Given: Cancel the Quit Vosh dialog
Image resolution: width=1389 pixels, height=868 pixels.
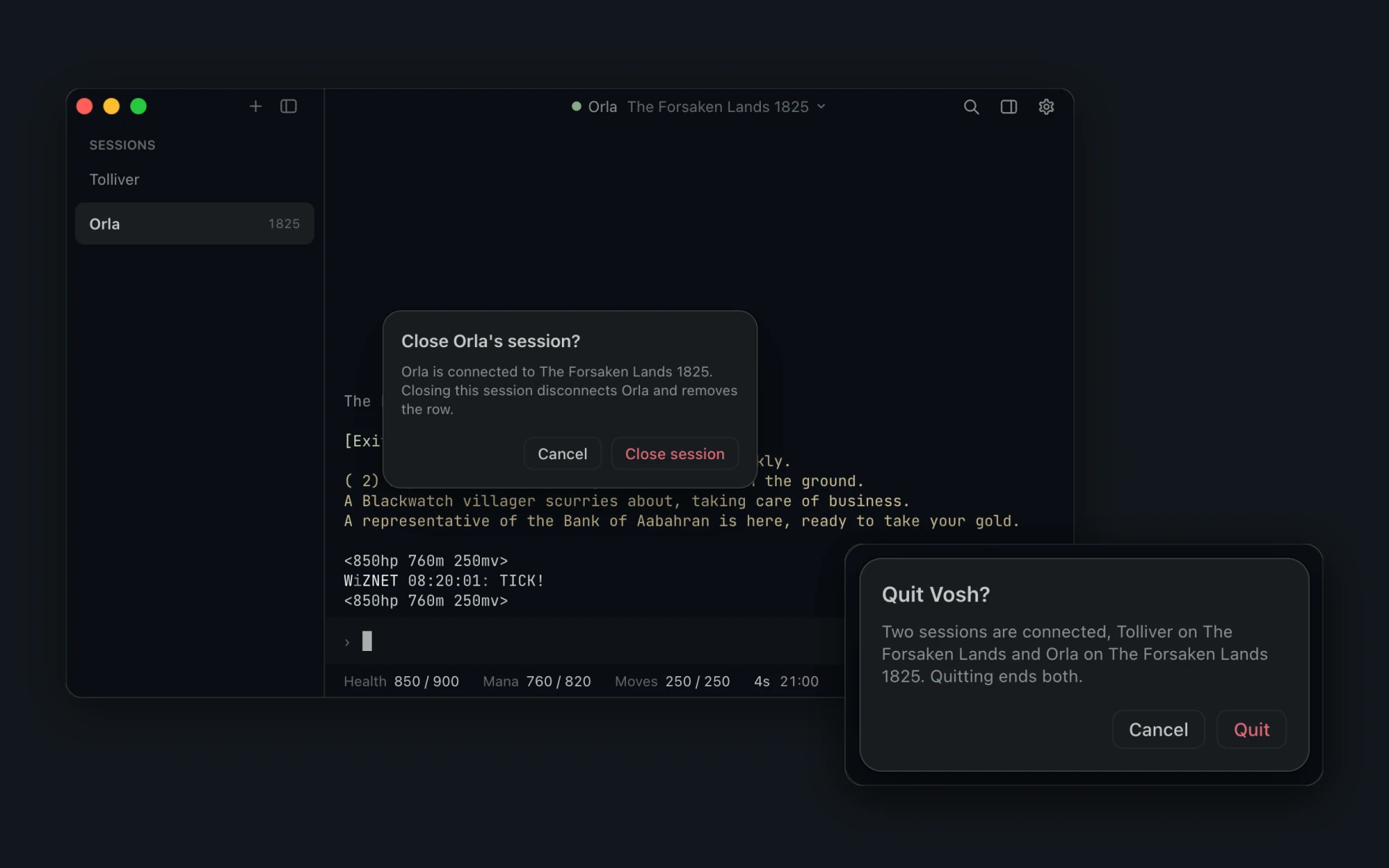Looking at the screenshot, I should (x=1158, y=729).
